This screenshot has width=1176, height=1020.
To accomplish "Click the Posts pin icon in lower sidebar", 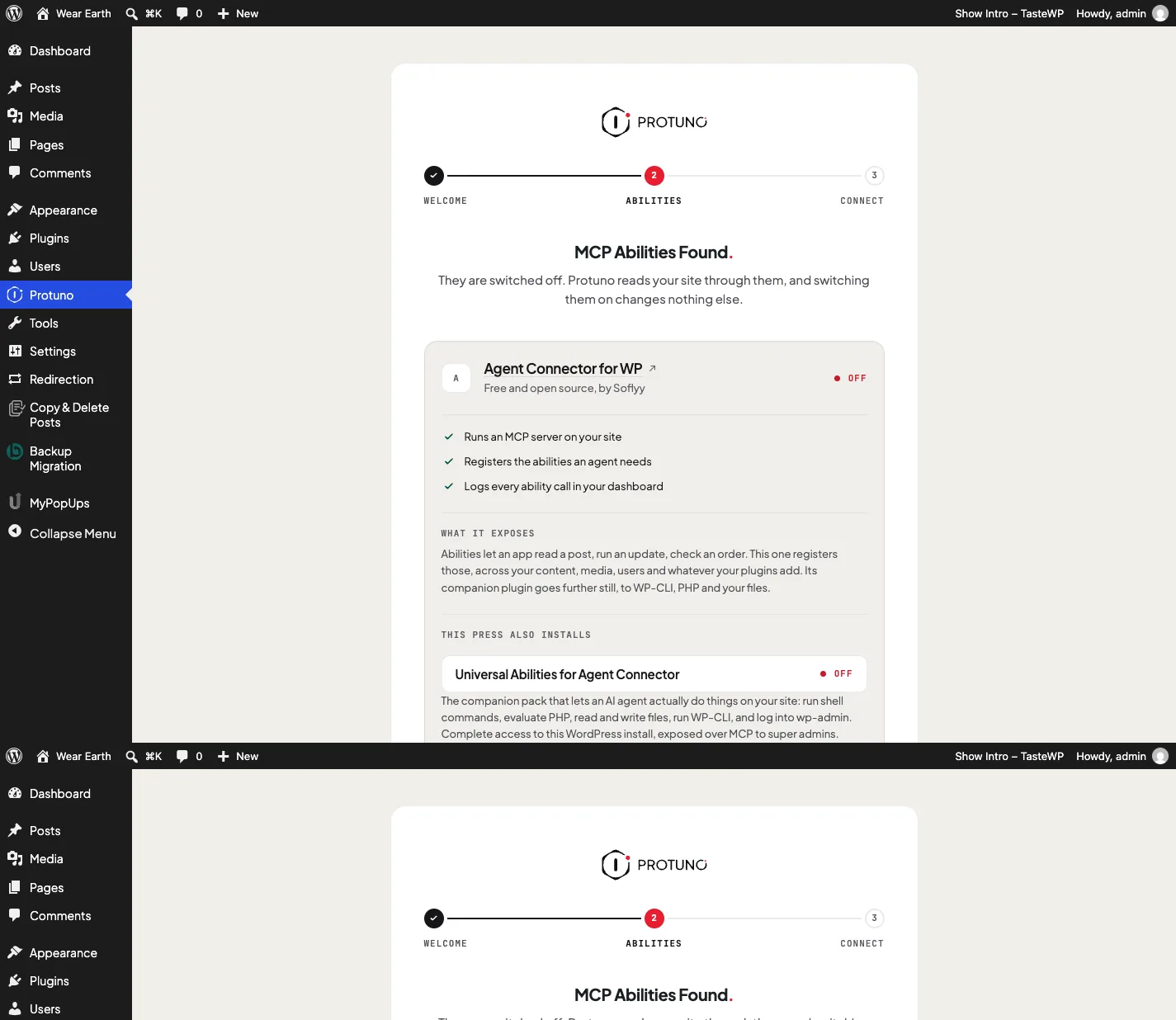I will 15,830.
